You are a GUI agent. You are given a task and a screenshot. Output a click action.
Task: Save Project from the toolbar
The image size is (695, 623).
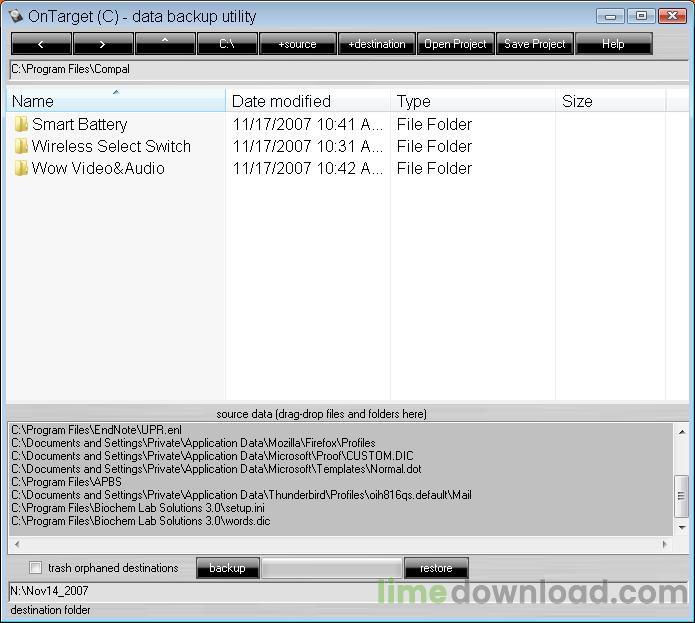coord(535,44)
